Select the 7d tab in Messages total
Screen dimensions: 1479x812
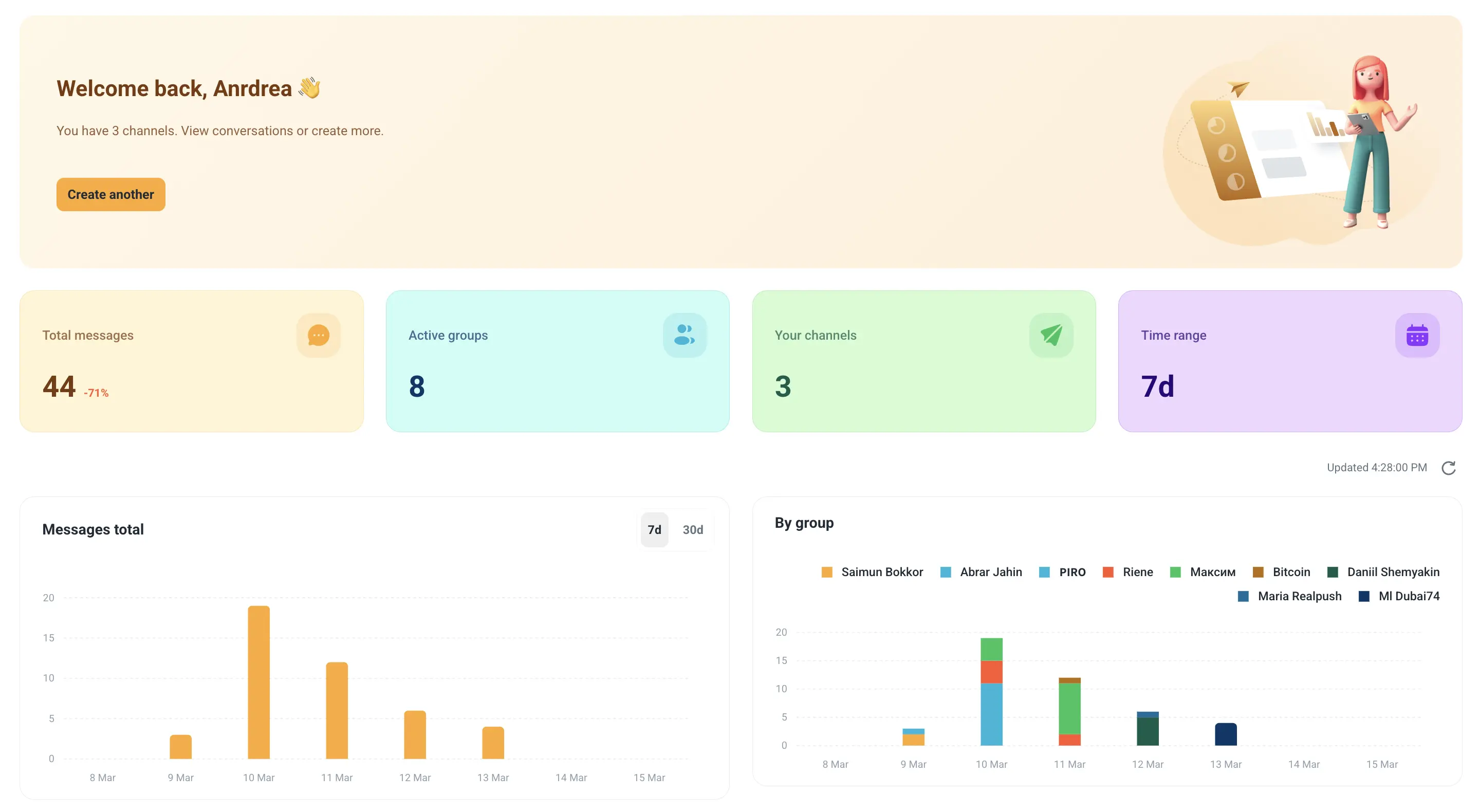click(654, 529)
